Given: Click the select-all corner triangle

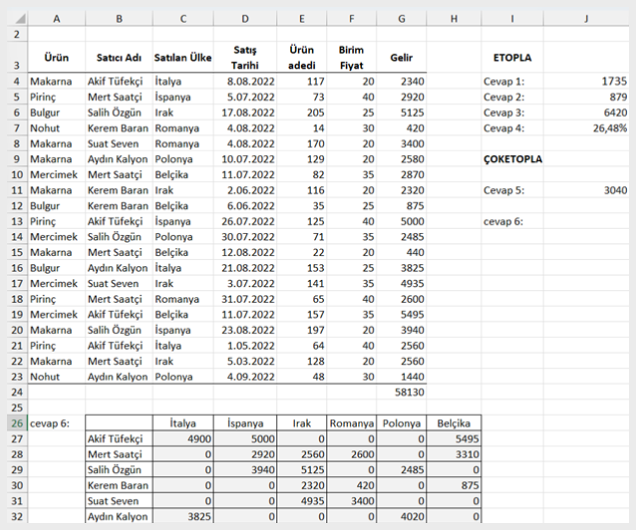Looking at the screenshot, I should (19, 19).
